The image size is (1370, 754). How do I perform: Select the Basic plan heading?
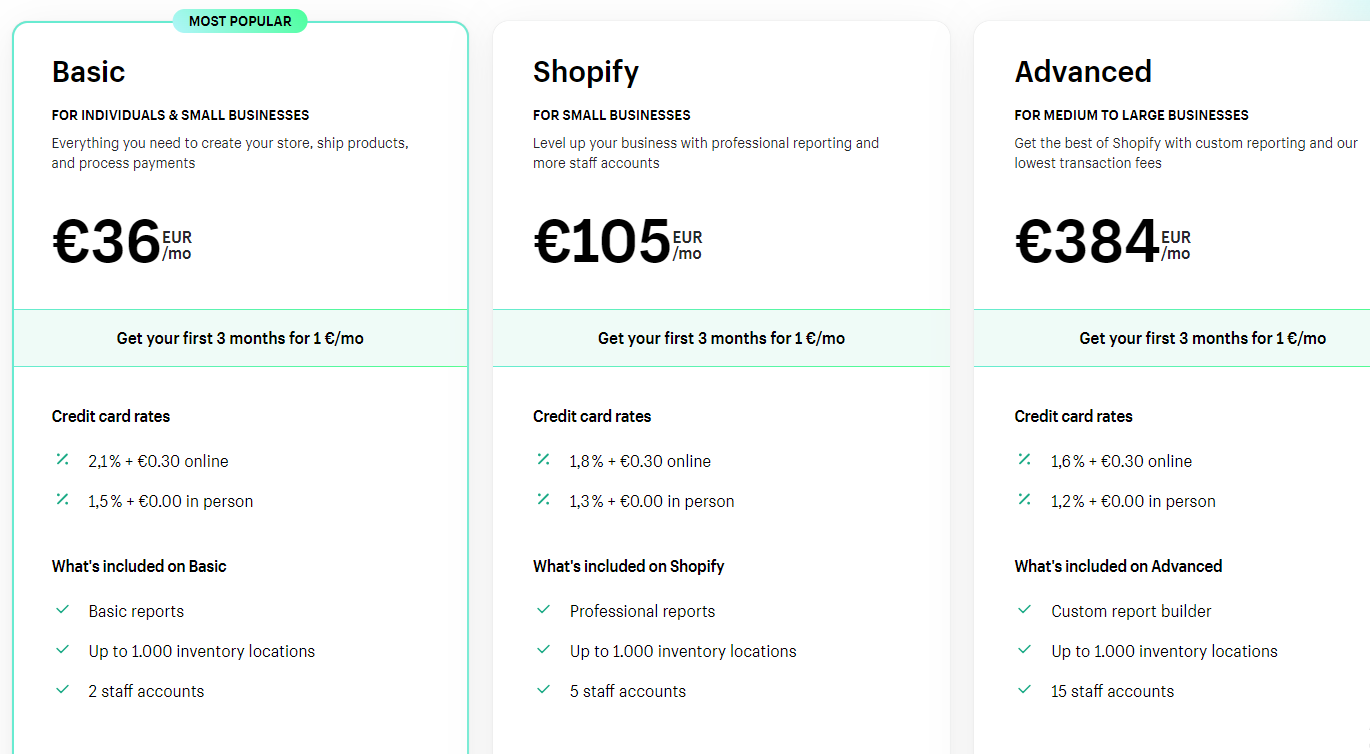89,72
